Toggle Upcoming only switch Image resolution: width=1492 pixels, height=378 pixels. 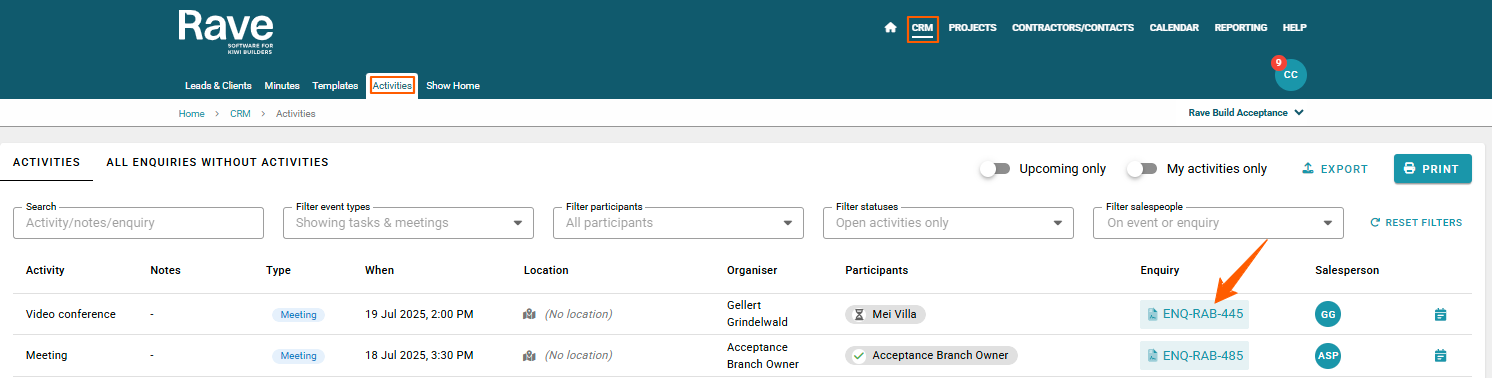click(995, 169)
